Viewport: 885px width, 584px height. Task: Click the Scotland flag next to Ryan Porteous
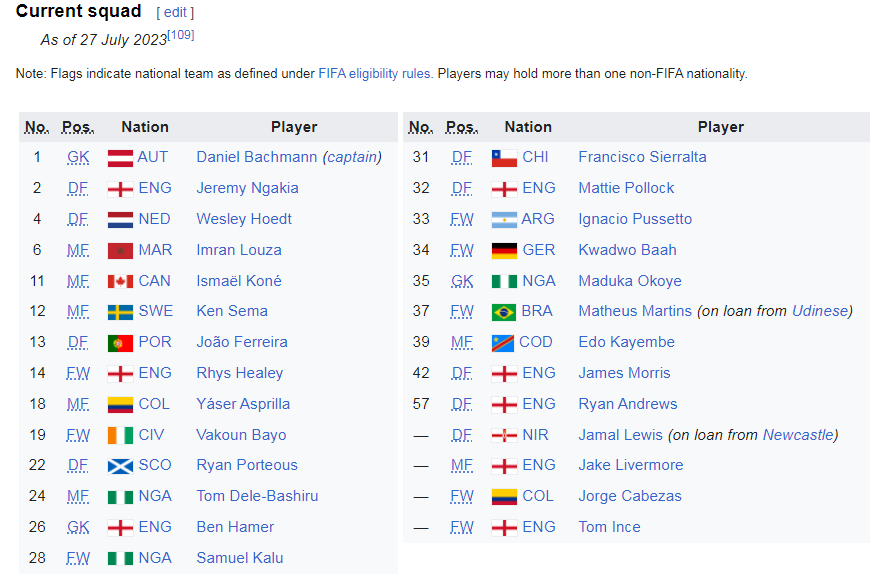click(120, 466)
